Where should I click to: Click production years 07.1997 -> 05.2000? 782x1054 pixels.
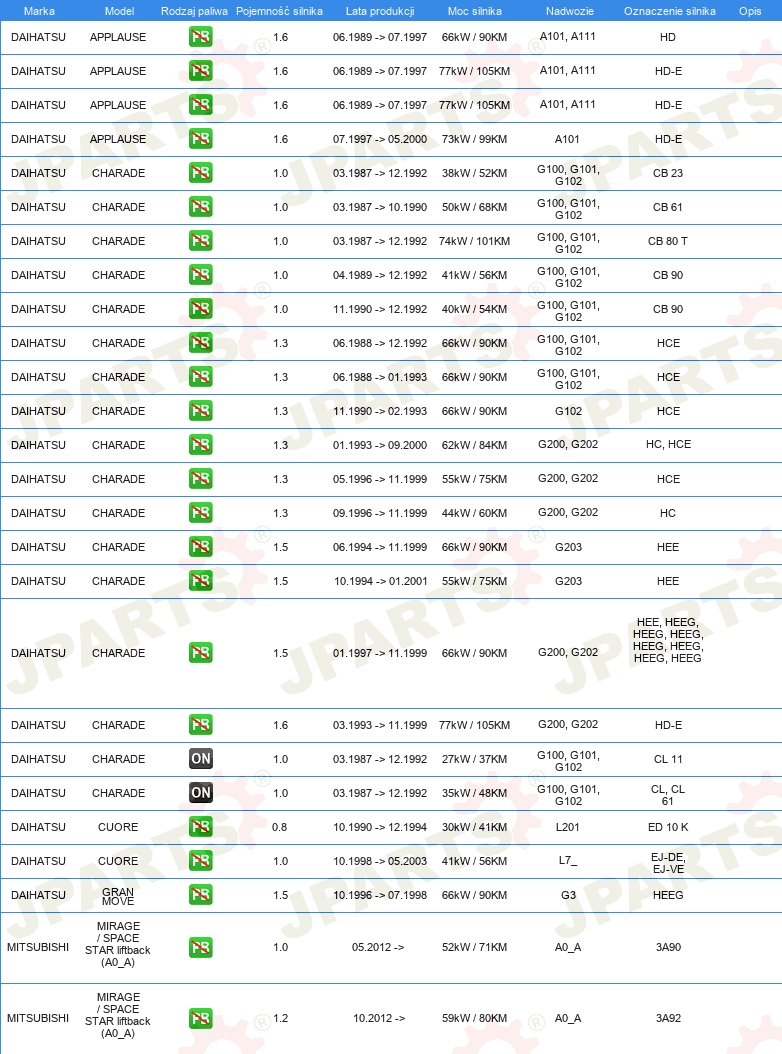(x=380, y=139)
